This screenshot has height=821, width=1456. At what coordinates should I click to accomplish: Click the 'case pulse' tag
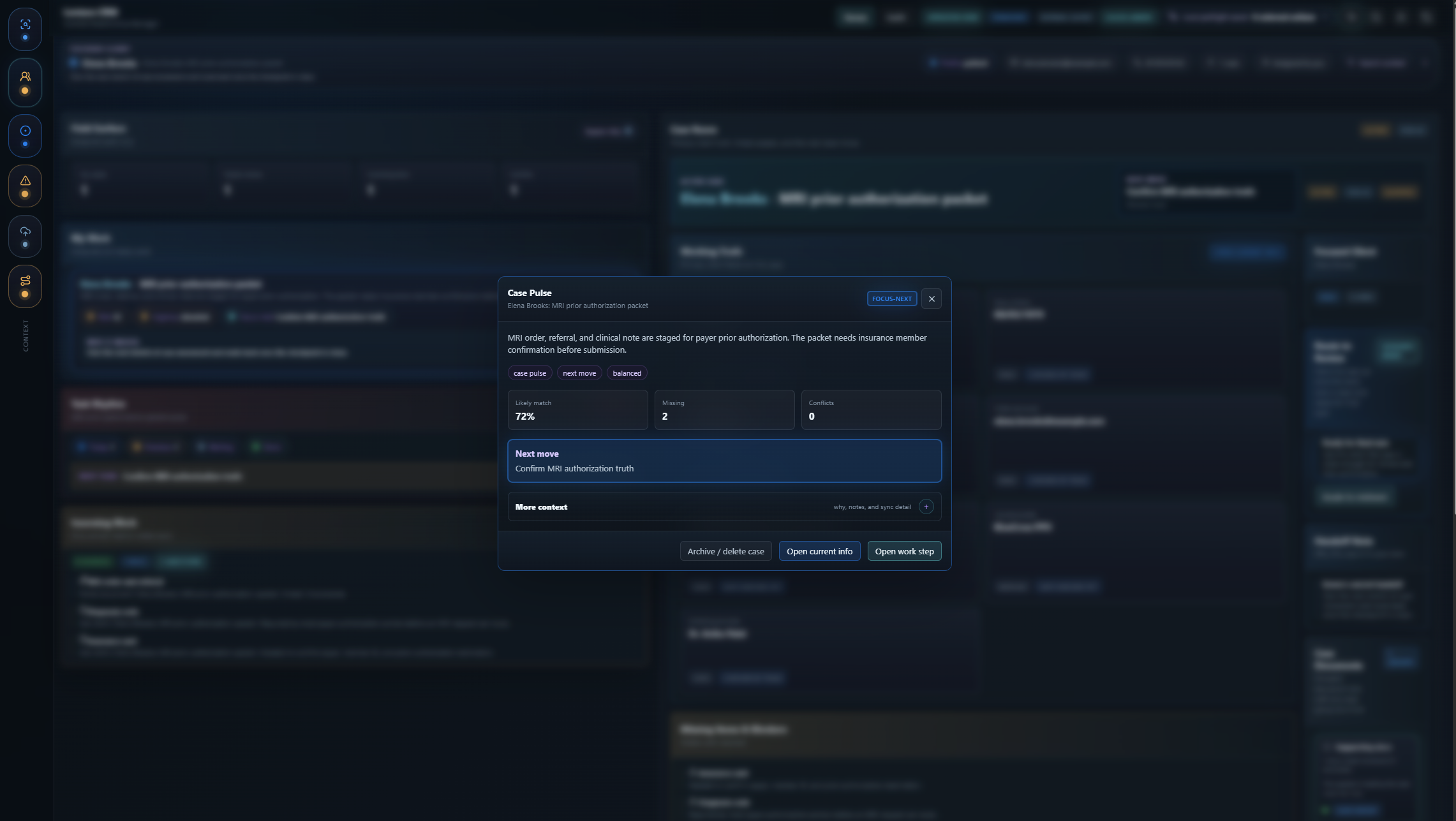pos(530,373)
